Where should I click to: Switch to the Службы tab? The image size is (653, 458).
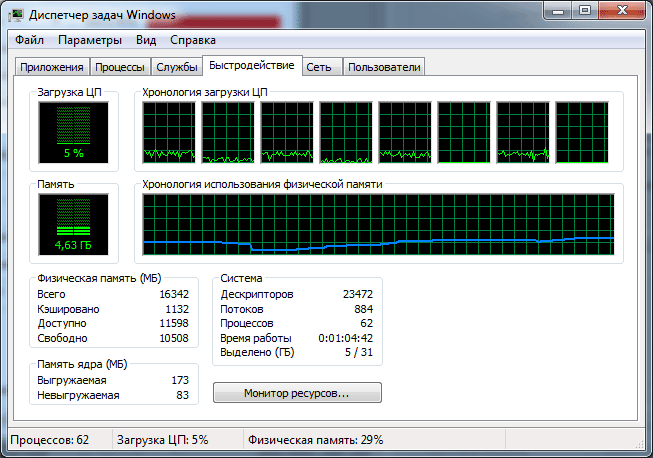click(177, 67)
